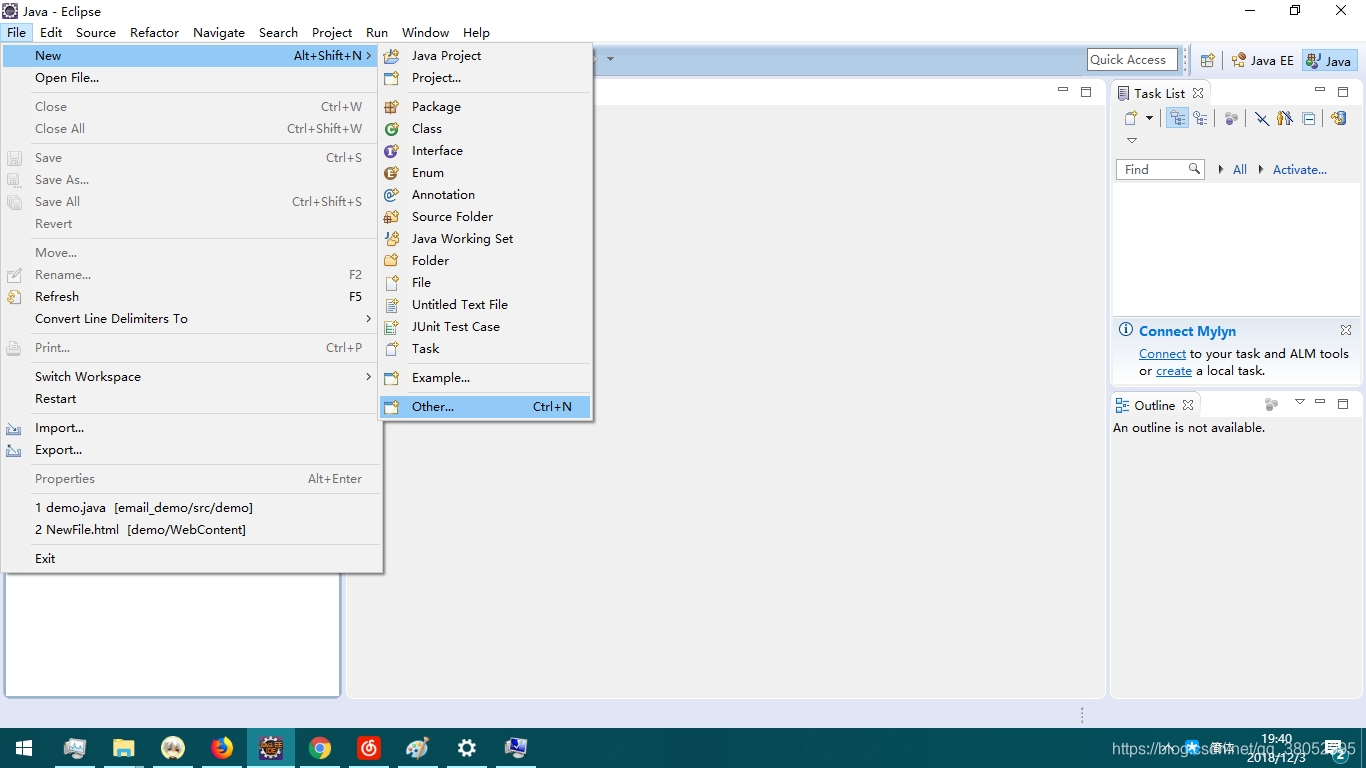Screen dimensions: 1366x768
Task: Toggle Focus on Active Task in Outline
Action: coord(1271,404)
